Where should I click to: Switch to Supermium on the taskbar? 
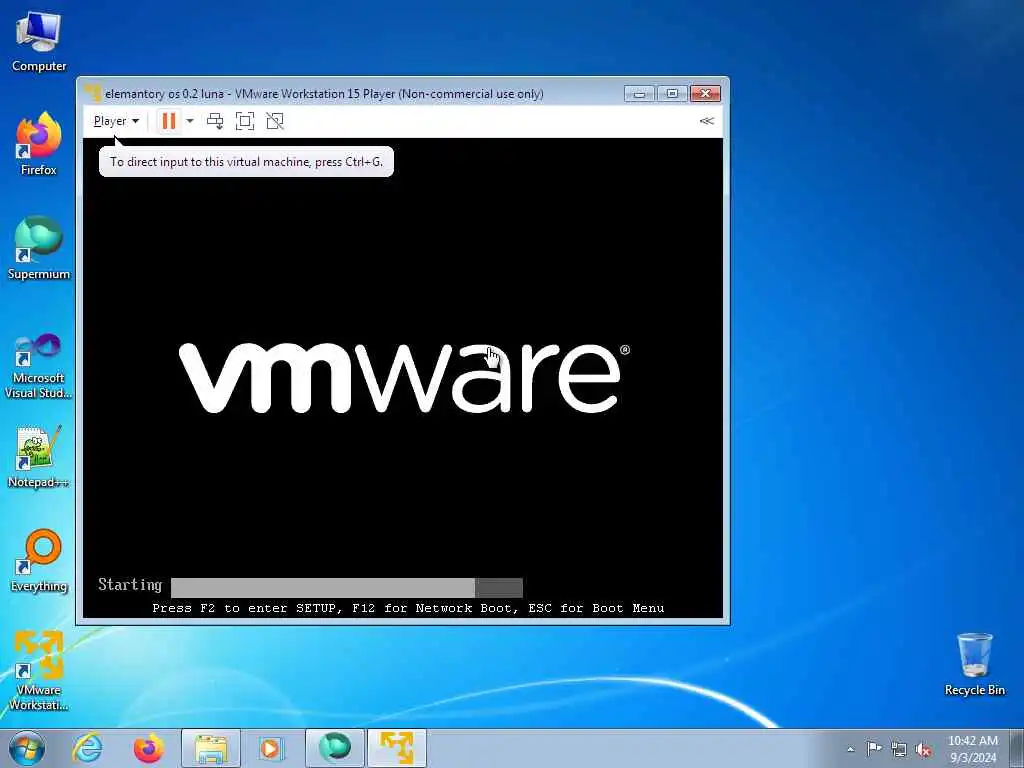coord(334,748)
